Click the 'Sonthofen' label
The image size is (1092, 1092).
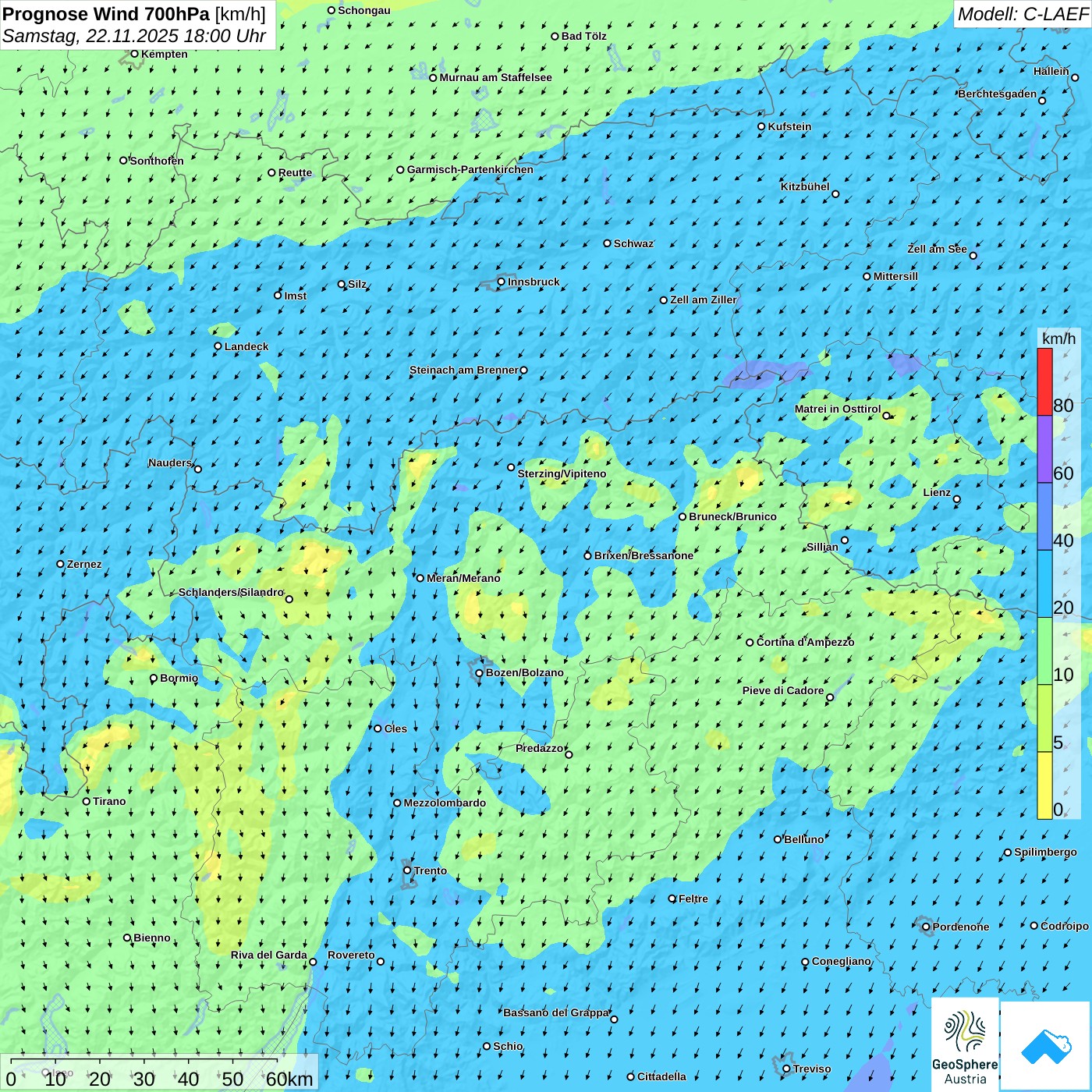point(157,161)
